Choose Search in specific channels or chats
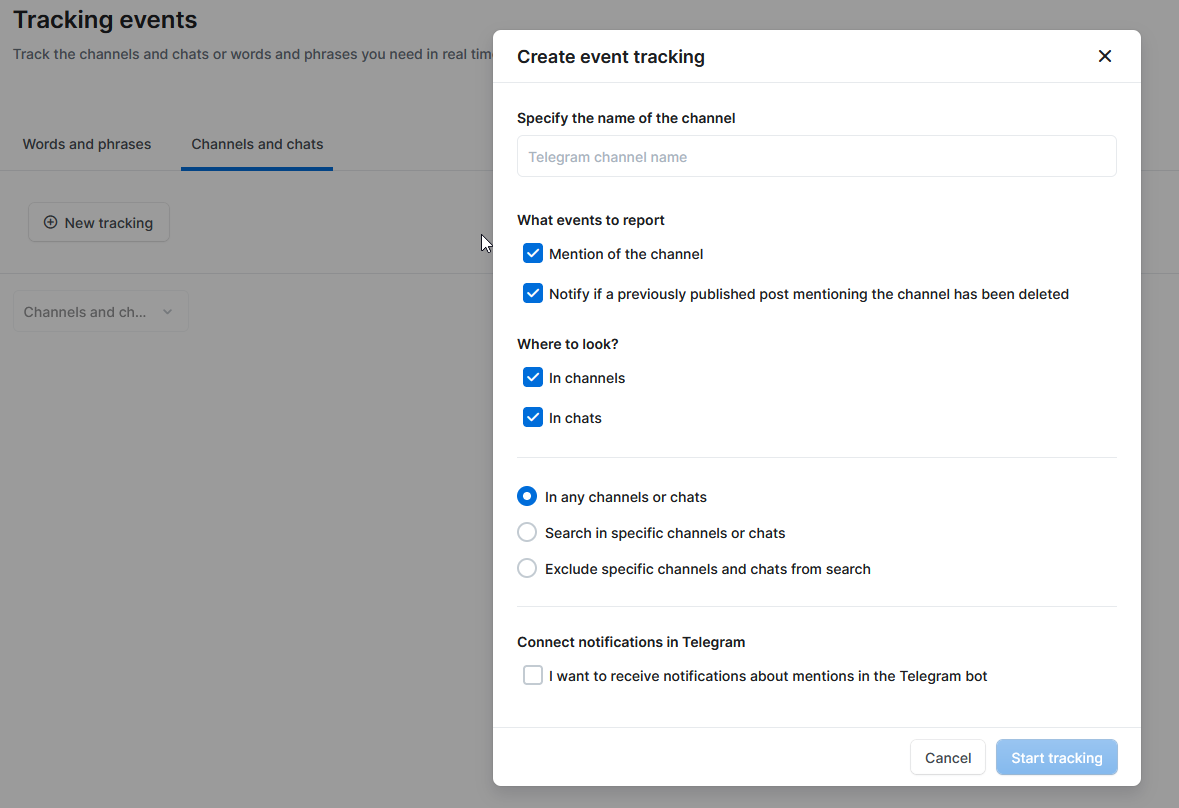 tap(527, 533)
